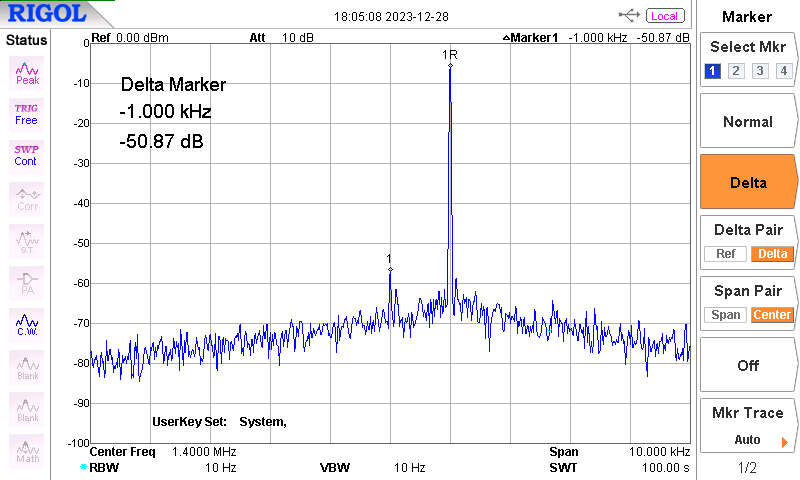The height and width of the screenshot is (480, 800).
Task: Click the RIGOL logo
Action: [x=47, y=13]
